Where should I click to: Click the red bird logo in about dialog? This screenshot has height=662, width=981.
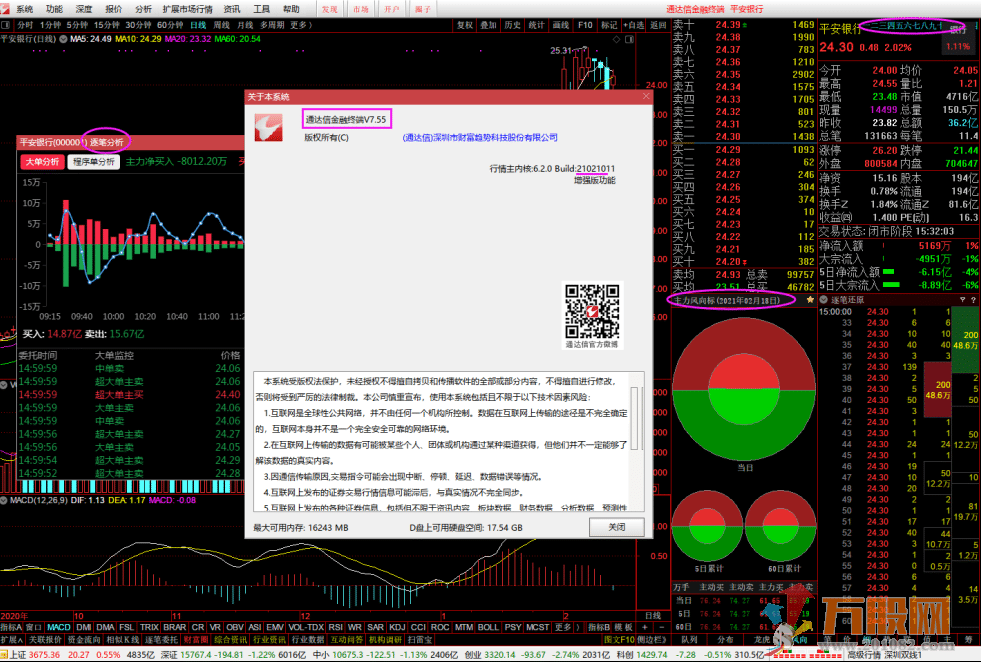pyautogui.click(x=268, y=127)
